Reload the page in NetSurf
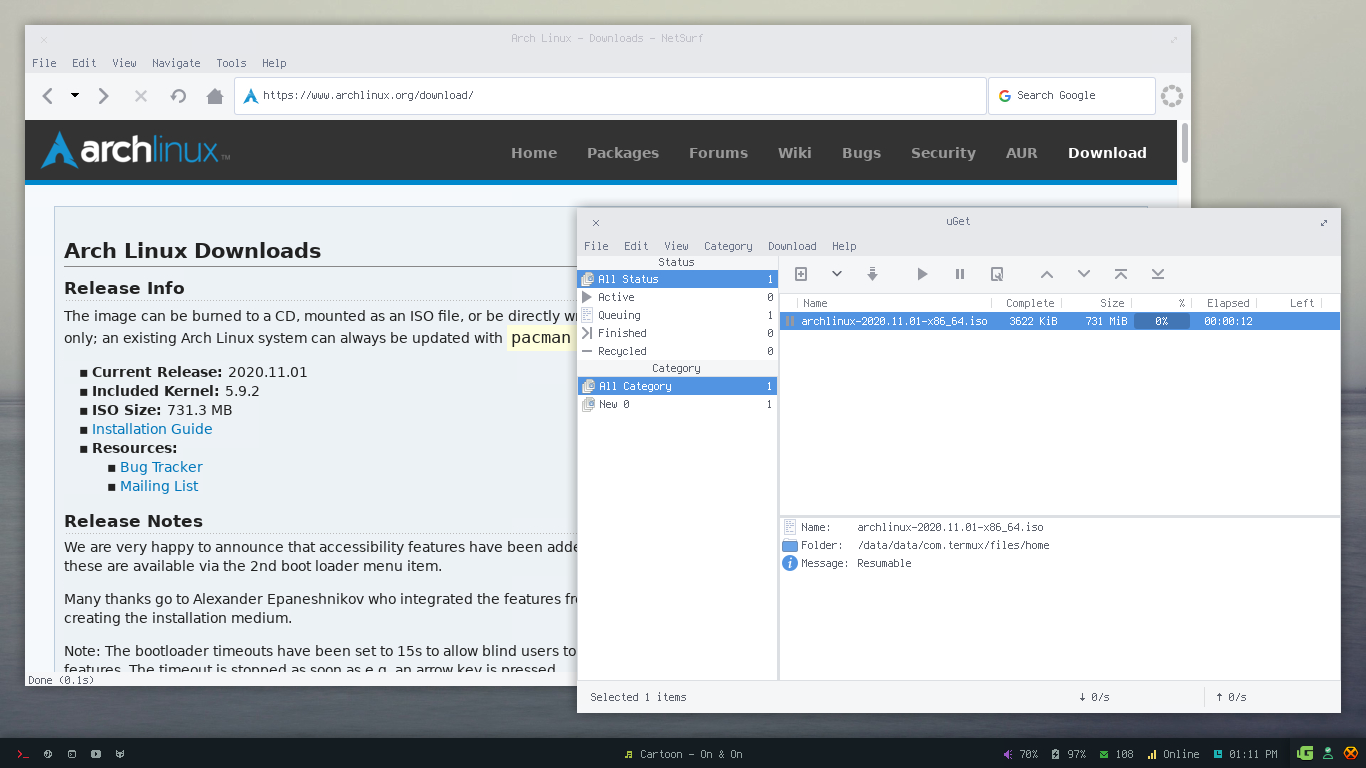 click(x=178, y=96)
